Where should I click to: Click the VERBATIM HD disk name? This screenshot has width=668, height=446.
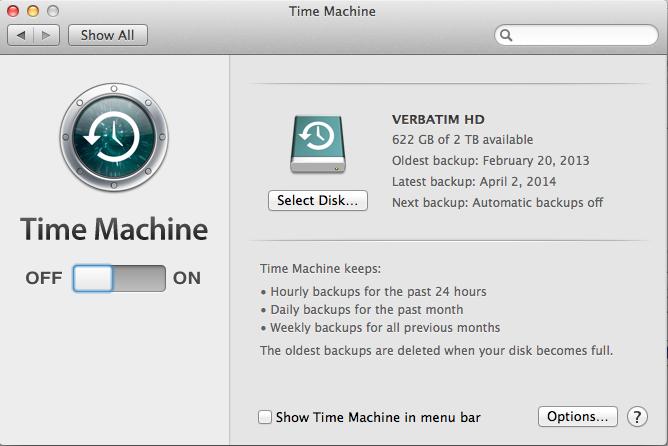click(x=438, y=120)
